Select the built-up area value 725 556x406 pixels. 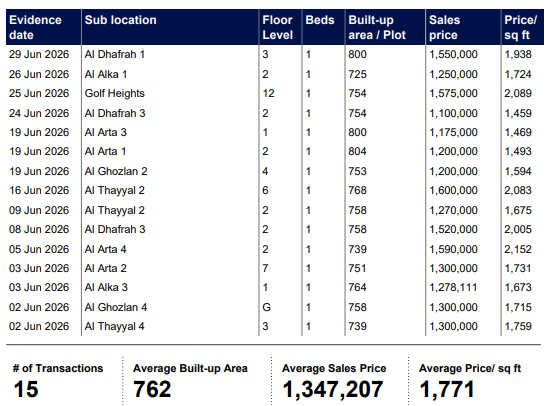pyautogui.click(x=357, y=74)
